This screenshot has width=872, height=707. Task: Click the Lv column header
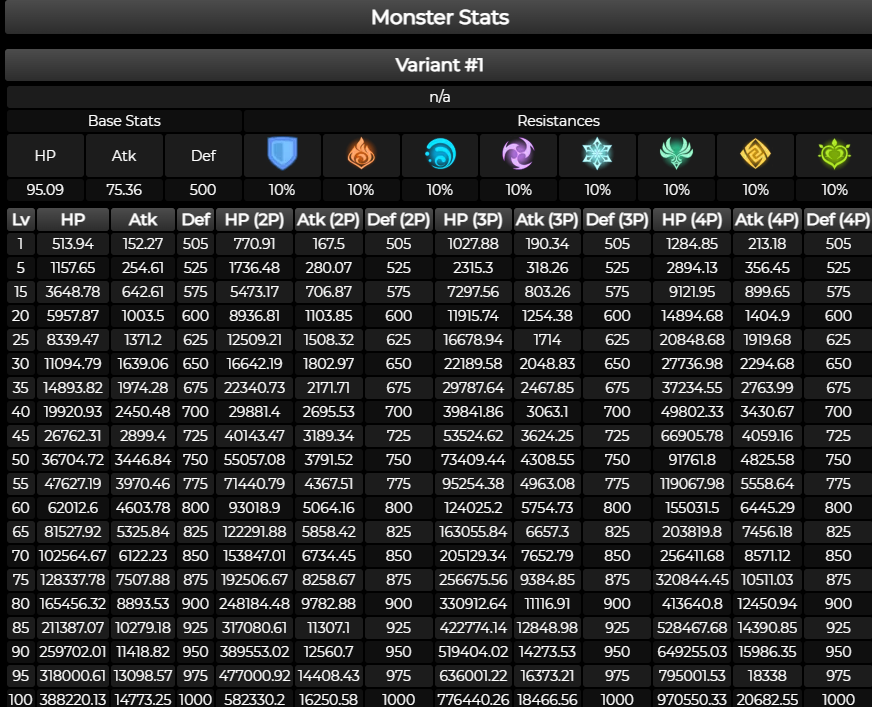21,220
